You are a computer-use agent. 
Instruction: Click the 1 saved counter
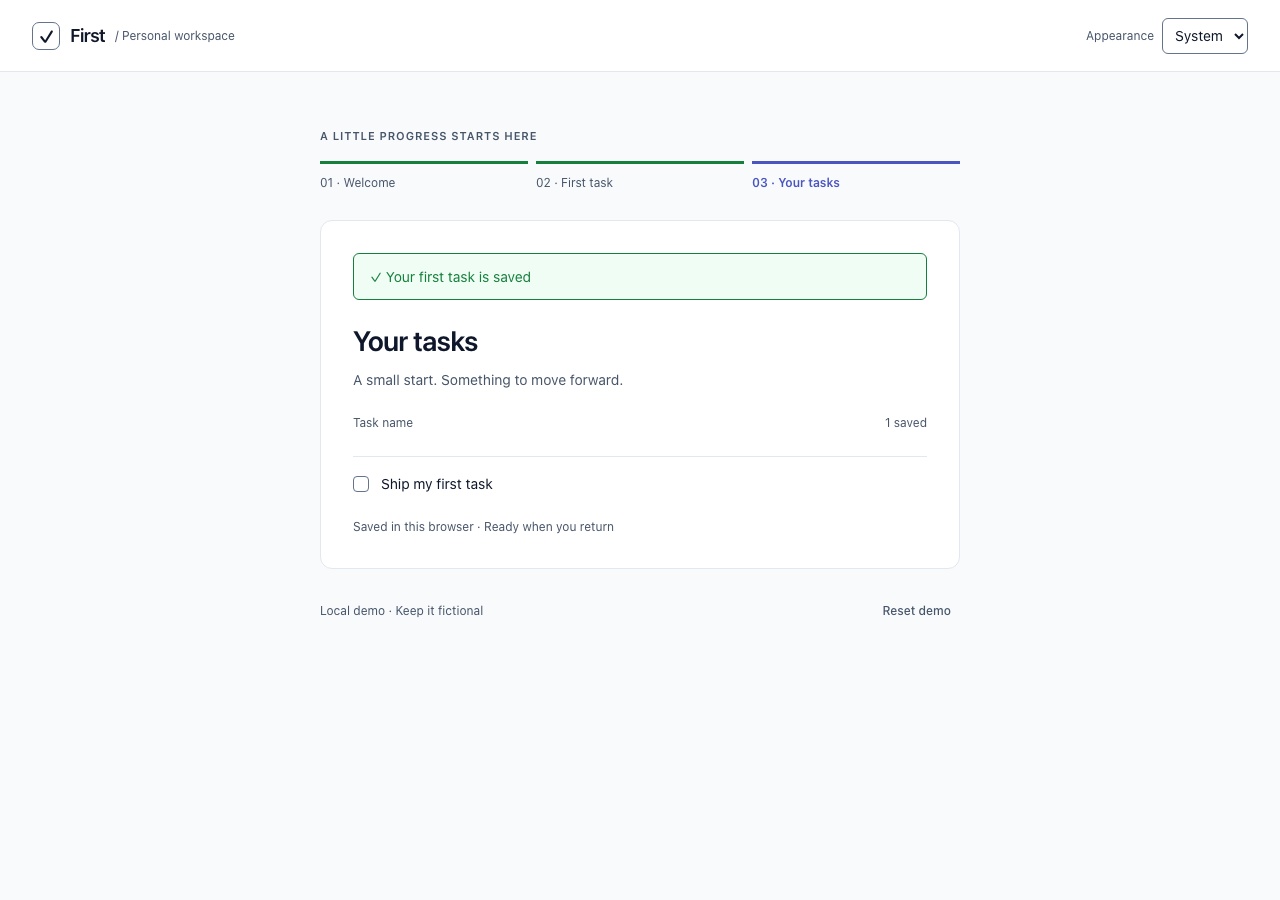(906, 423)
